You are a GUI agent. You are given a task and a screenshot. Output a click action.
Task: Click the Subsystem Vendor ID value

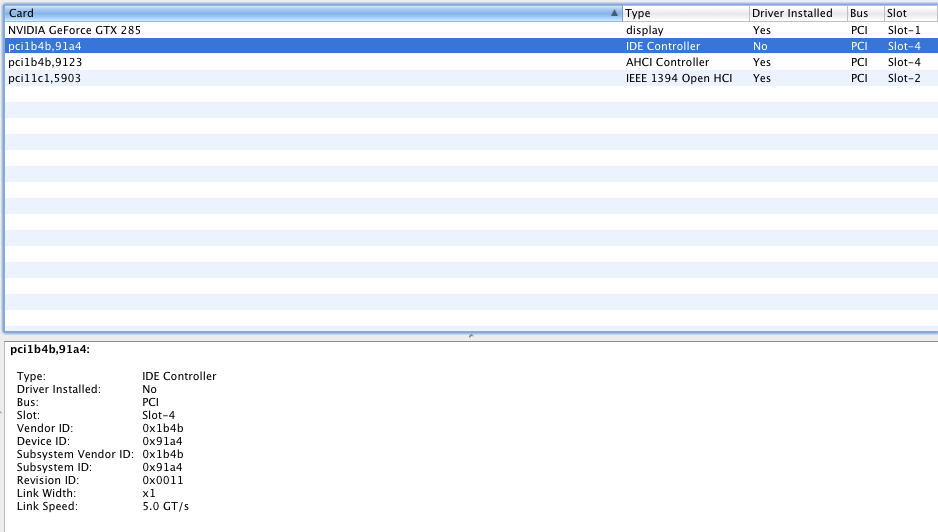pos(163,455)
